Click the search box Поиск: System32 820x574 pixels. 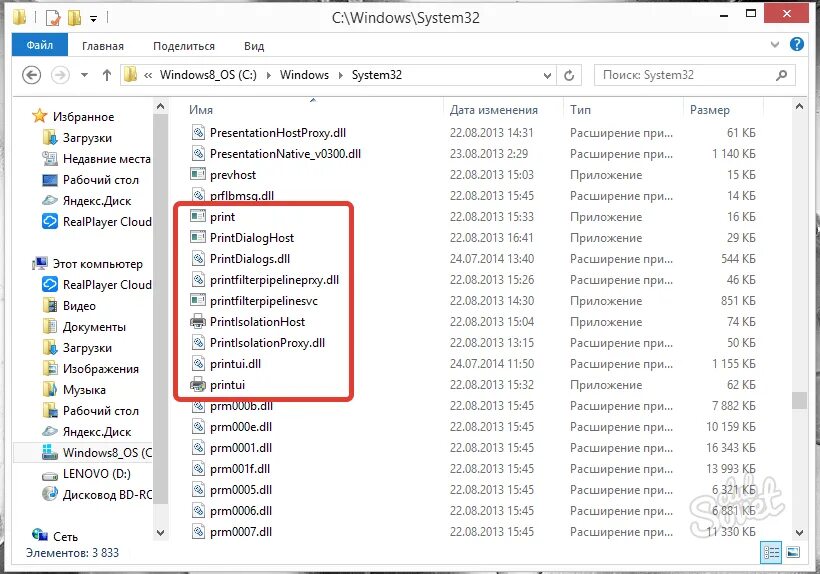pos(694,75)
